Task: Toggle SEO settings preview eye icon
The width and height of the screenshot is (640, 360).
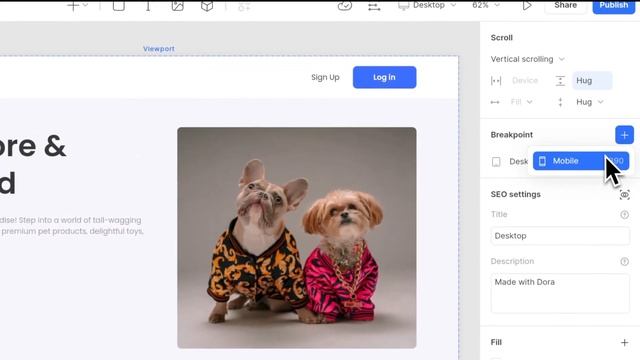Action: pyautogui.click(x=624, y=195)
